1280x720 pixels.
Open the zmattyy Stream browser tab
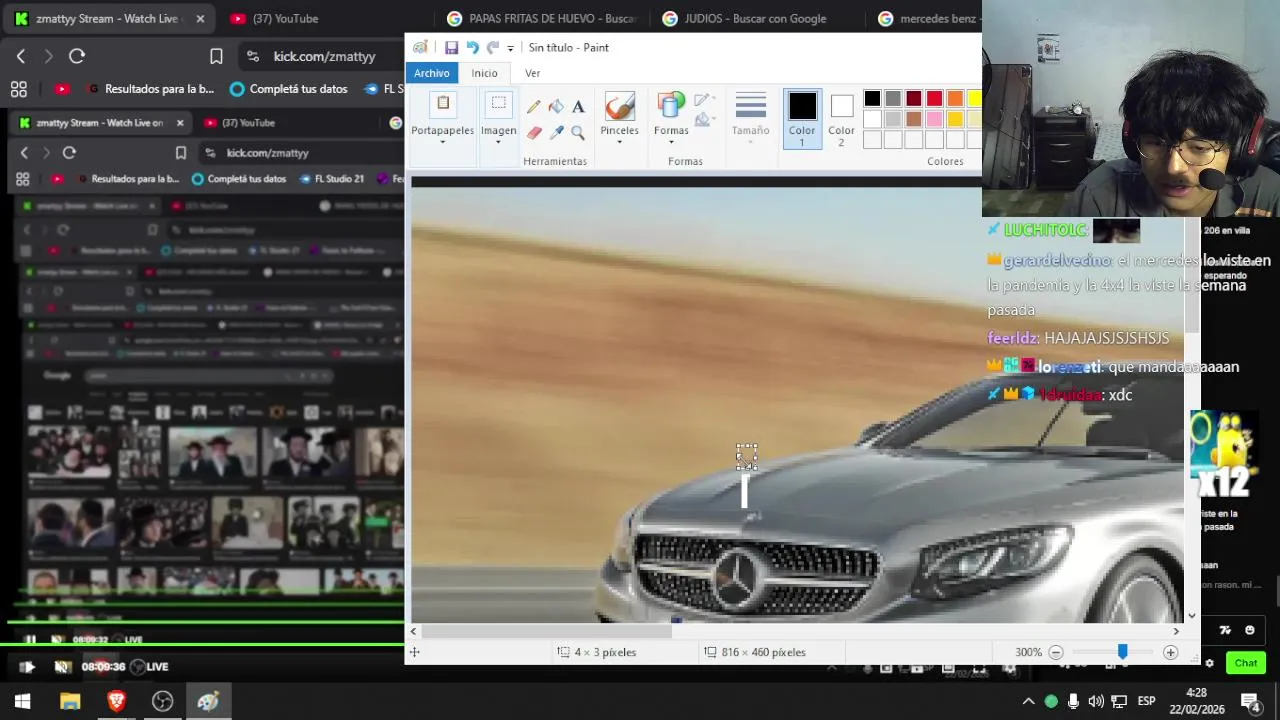[108, 19]
